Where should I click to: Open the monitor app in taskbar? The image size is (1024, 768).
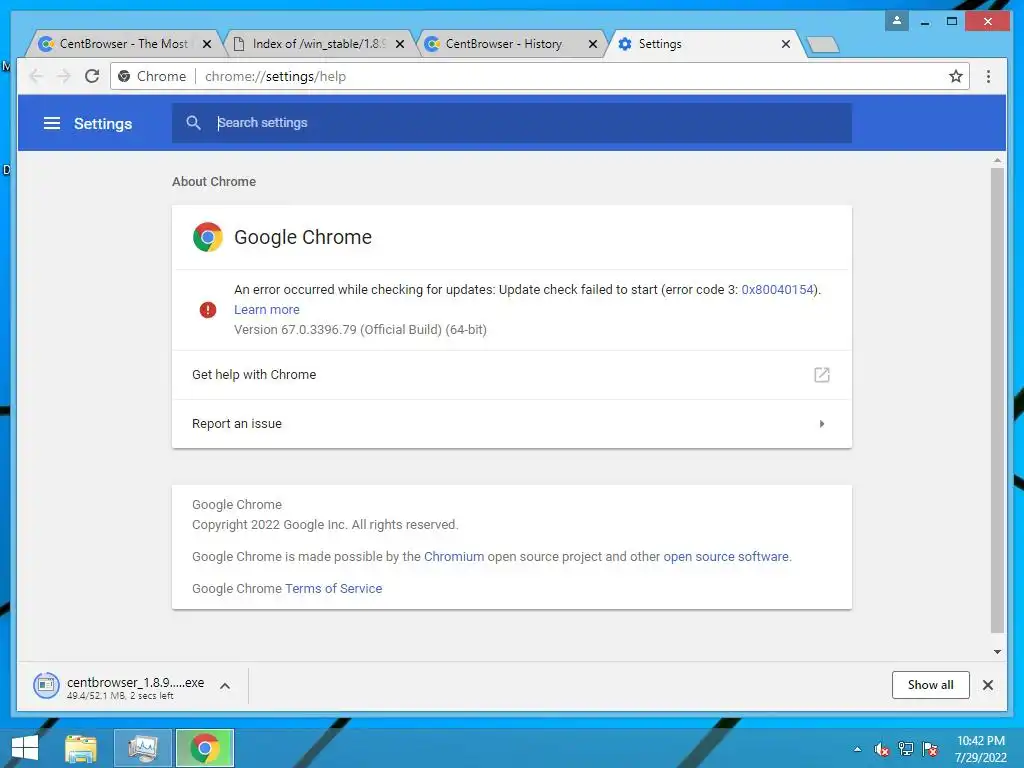point(142,748)
